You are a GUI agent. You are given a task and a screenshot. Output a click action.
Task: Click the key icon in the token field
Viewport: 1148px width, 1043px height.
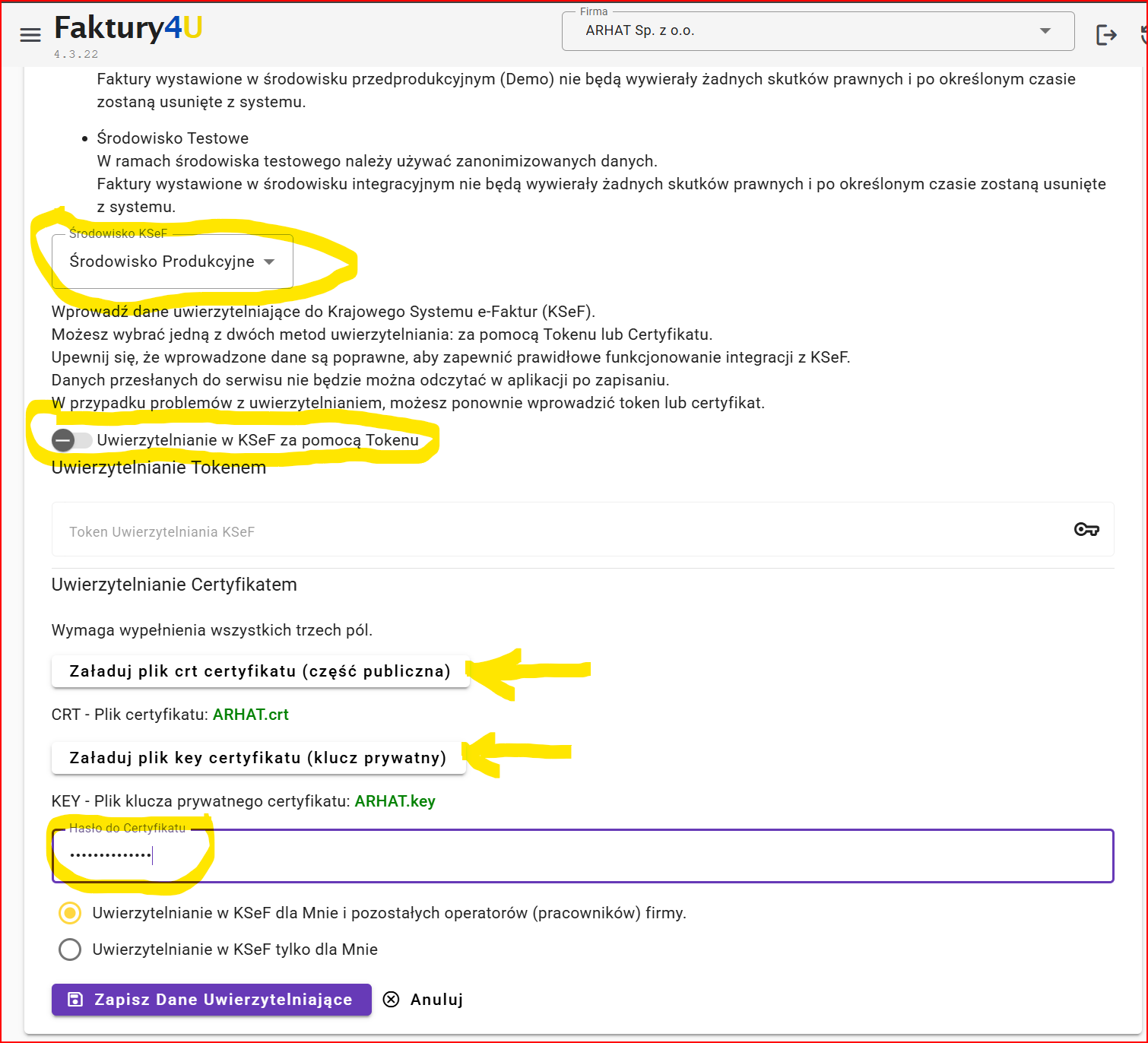[x=1086, y=530]
